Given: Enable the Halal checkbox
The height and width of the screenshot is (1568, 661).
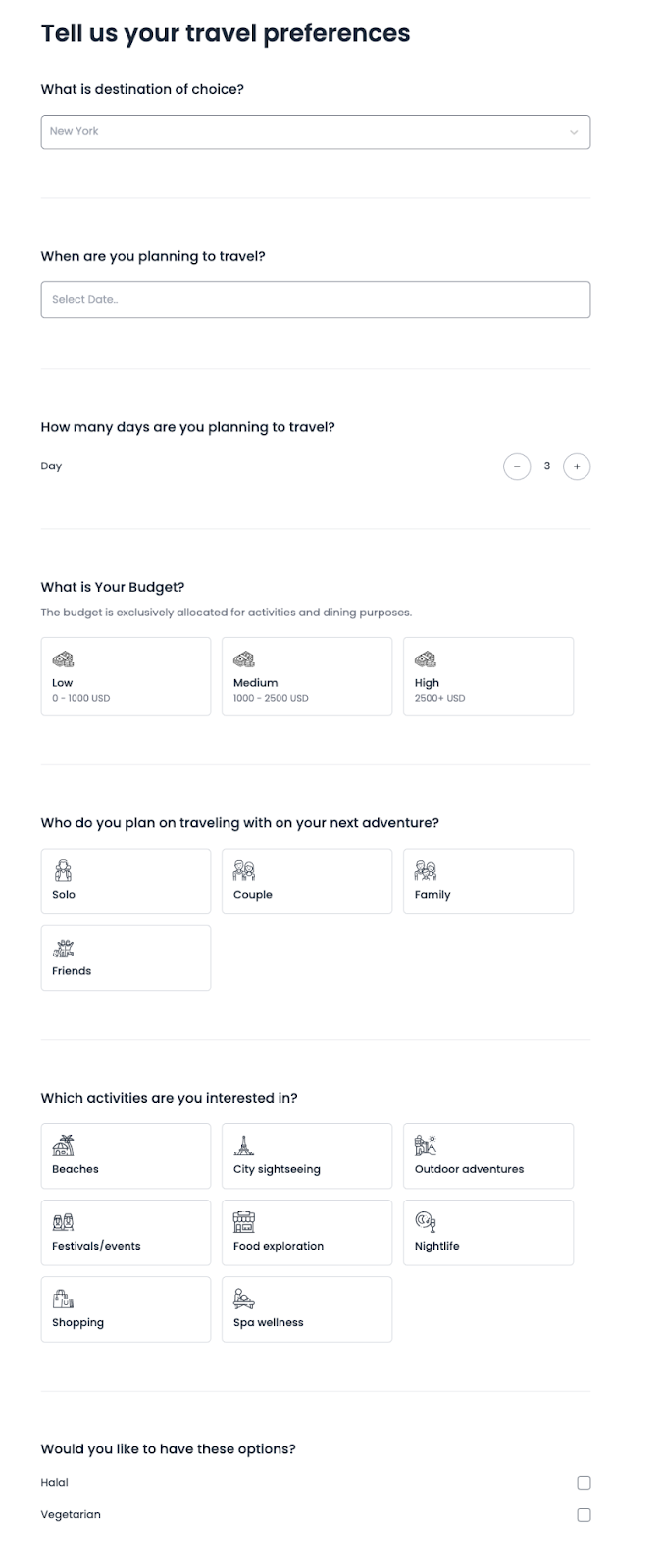Looking at the screenshot, I should pos(584,1483).
